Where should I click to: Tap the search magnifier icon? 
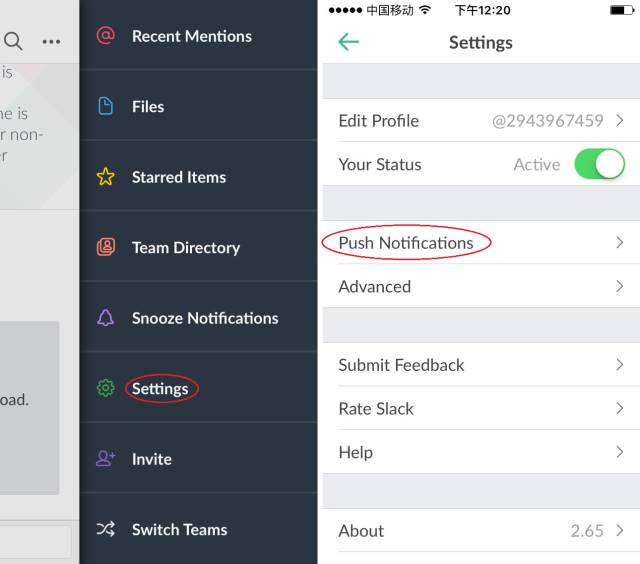(13, 41)
